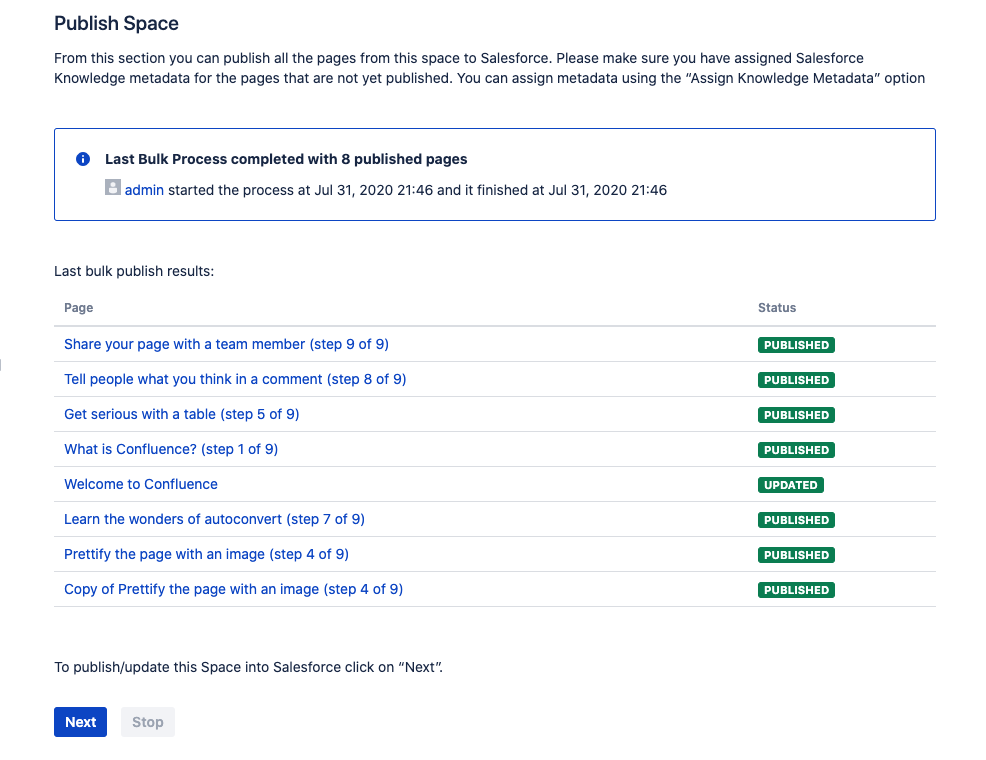Click the greyed-out Stop button
The width and height of the screenshot is (986, 760).
point(148,722)
